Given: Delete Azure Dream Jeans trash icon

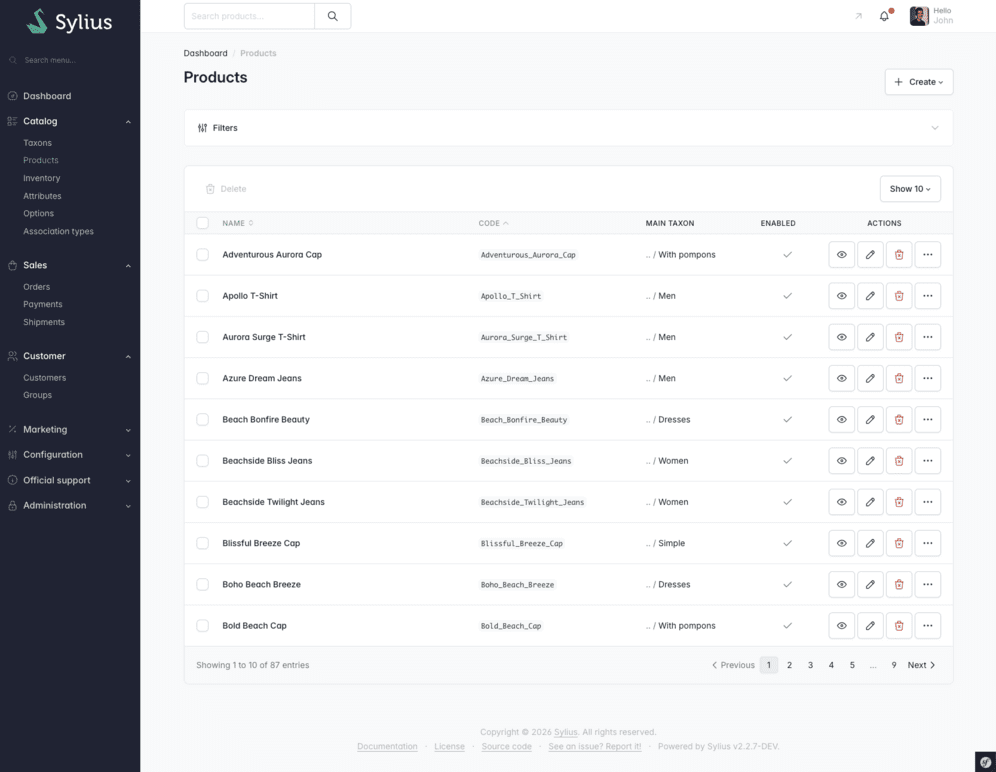Looking at the screenshot, I should (899, 379).
